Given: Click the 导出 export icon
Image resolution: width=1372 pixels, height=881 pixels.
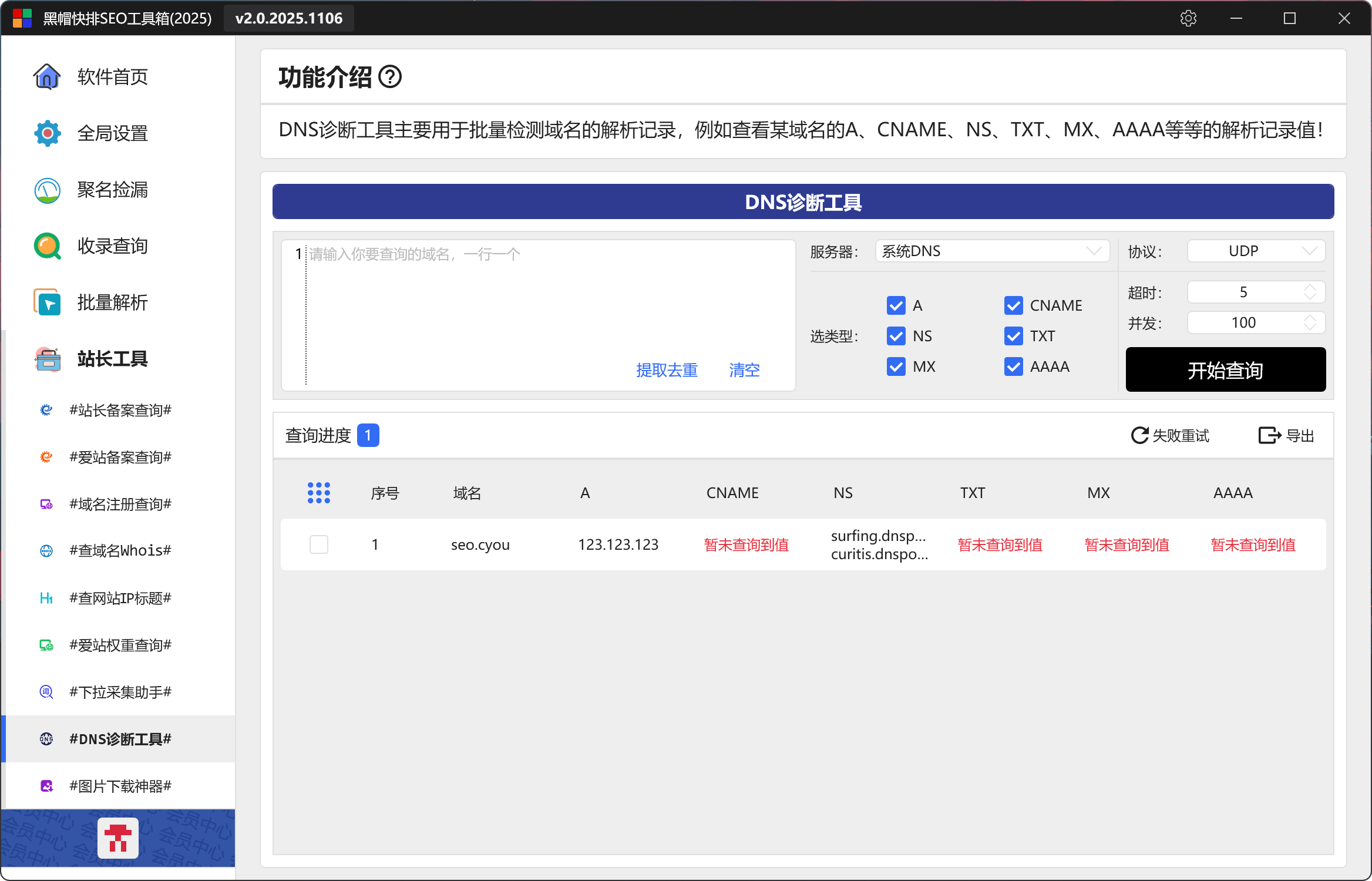Looking at the screenshot, I should [1269, 435].
